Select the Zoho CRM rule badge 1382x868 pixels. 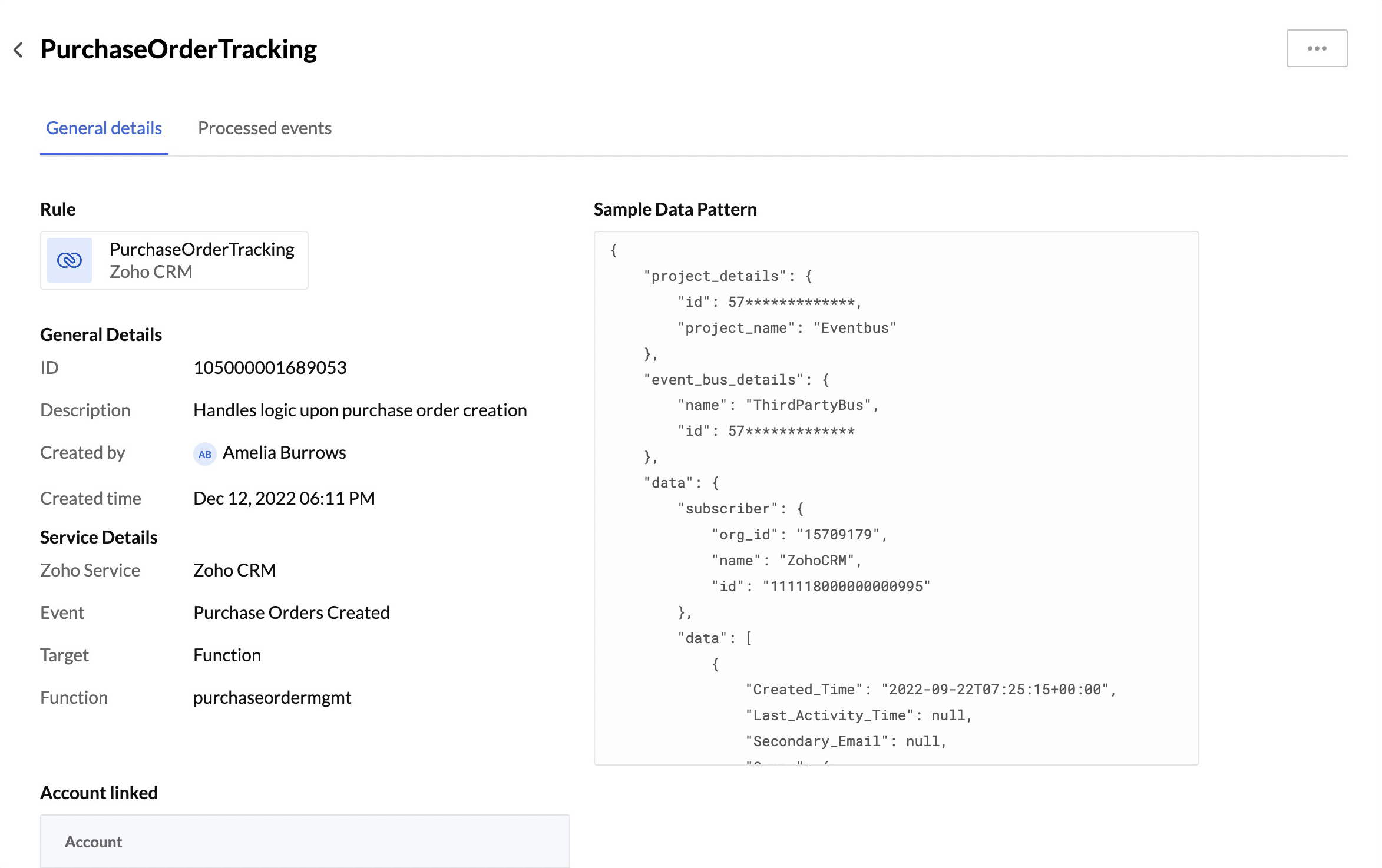click(151, 271)
